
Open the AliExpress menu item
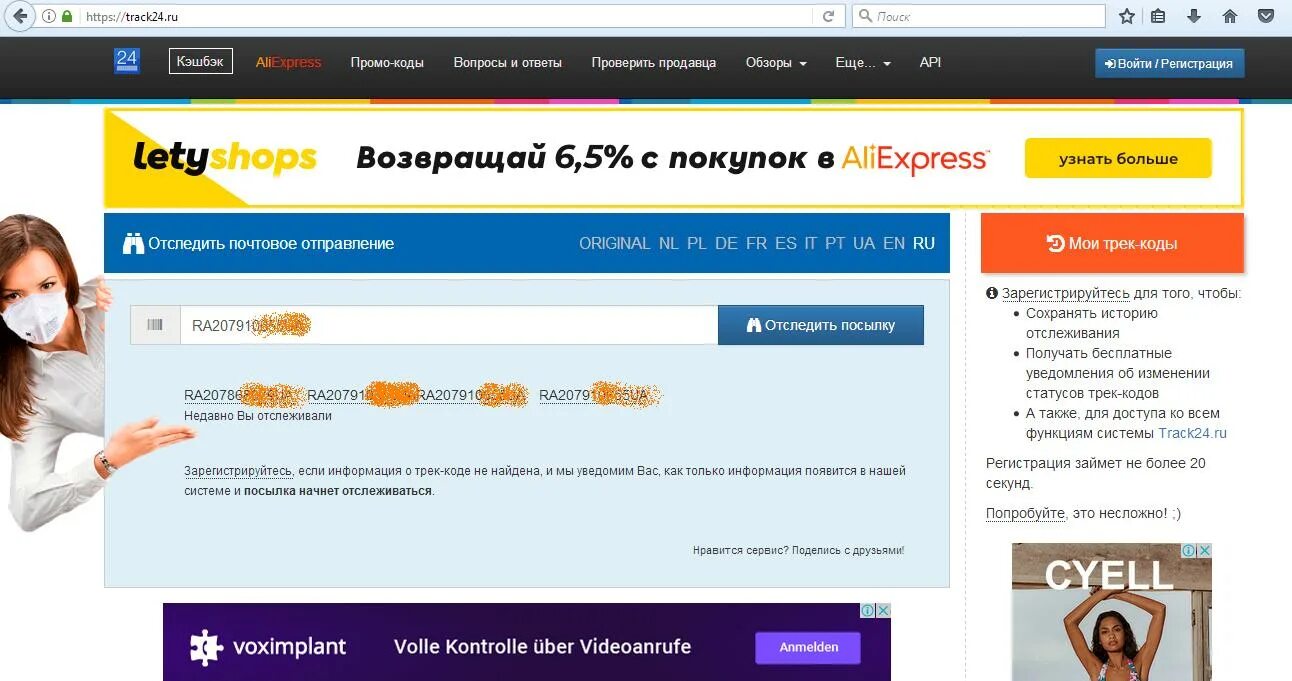click(289, 62)
